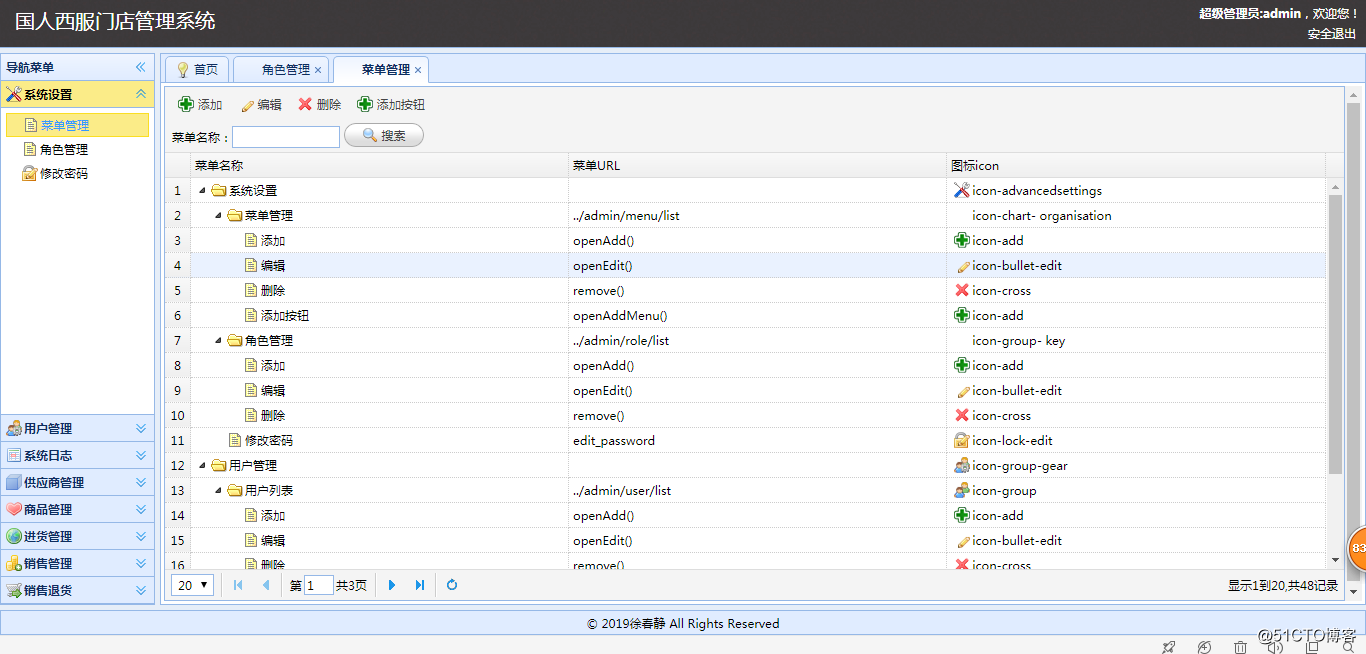Go to the last page
1366x654 pixels.
[420, 585]
